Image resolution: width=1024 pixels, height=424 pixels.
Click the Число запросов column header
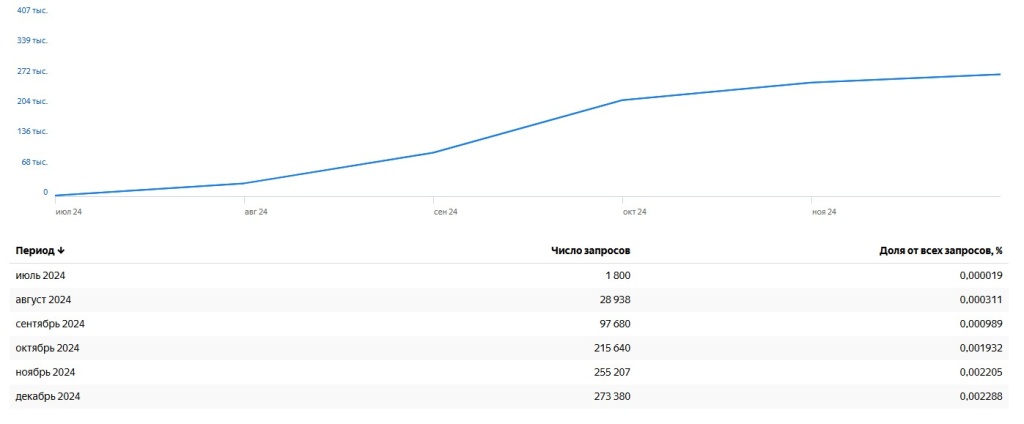coord(590,251)
